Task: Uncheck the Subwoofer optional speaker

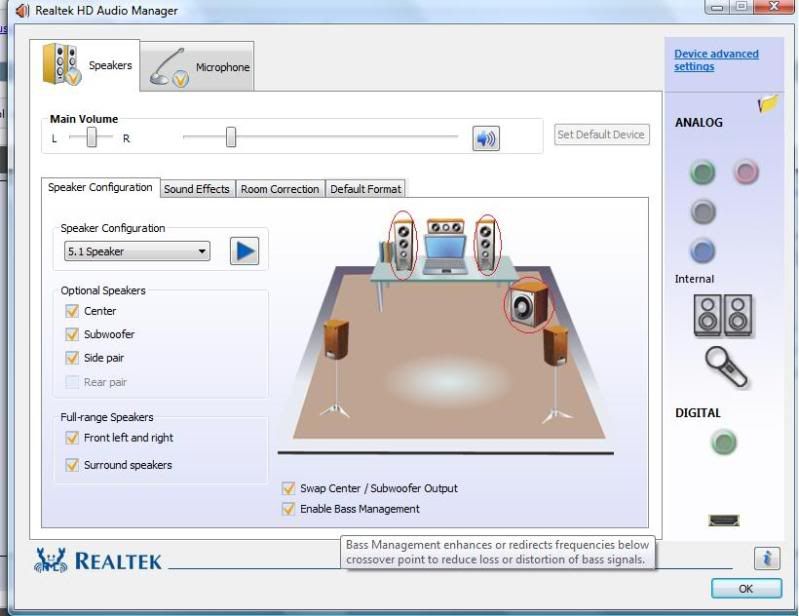Action: tap(72, 334)
